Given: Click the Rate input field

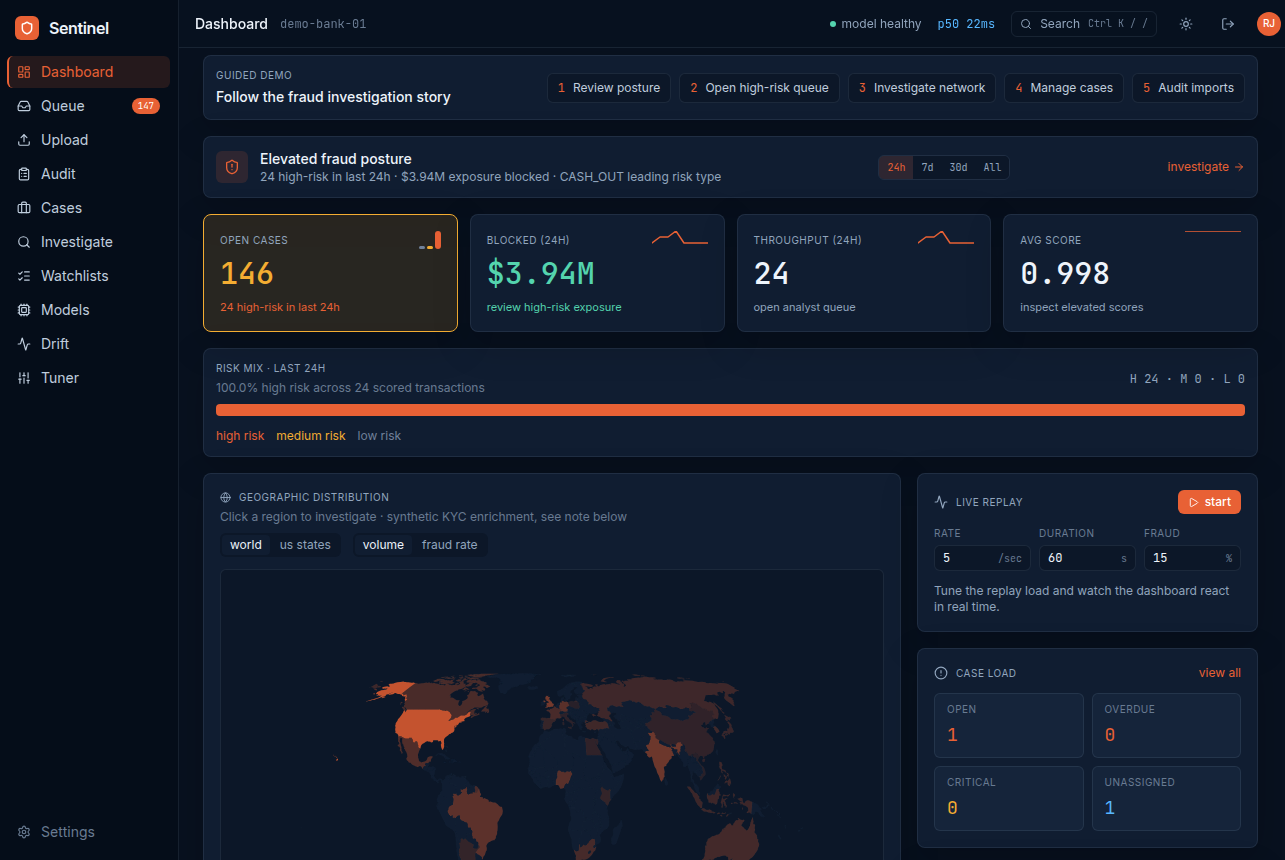Looking at the screenshot, I should 982,558.
